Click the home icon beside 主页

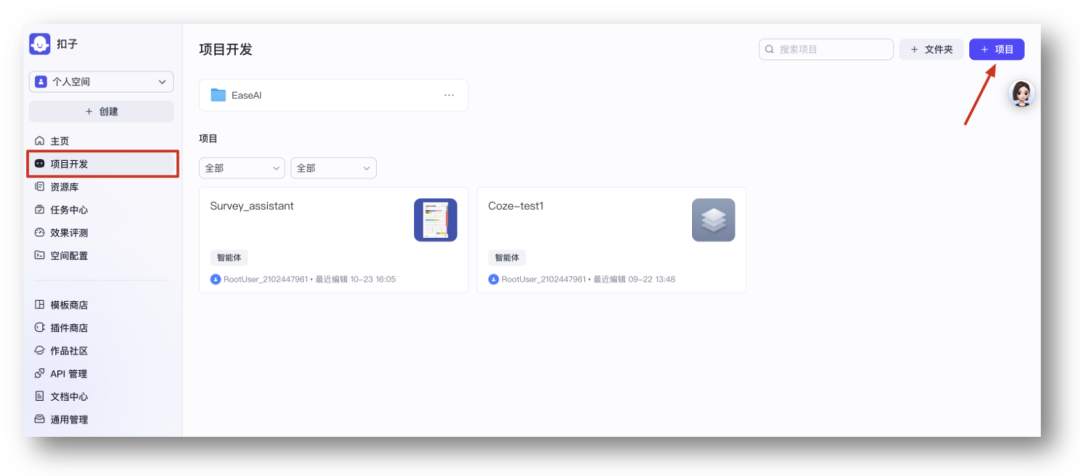tap(39, 141)
